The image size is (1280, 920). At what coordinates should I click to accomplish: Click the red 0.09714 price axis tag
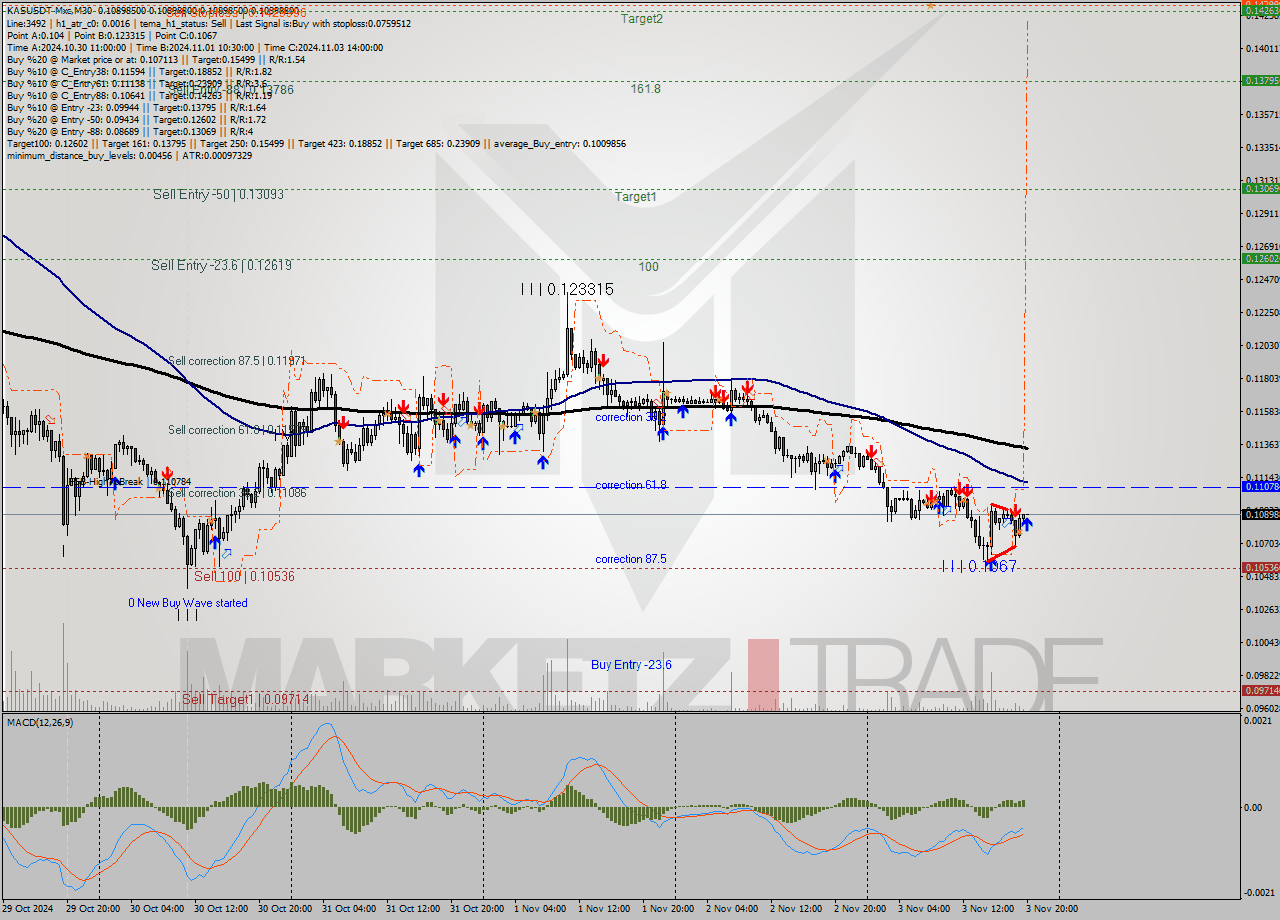click(1259, 691)
